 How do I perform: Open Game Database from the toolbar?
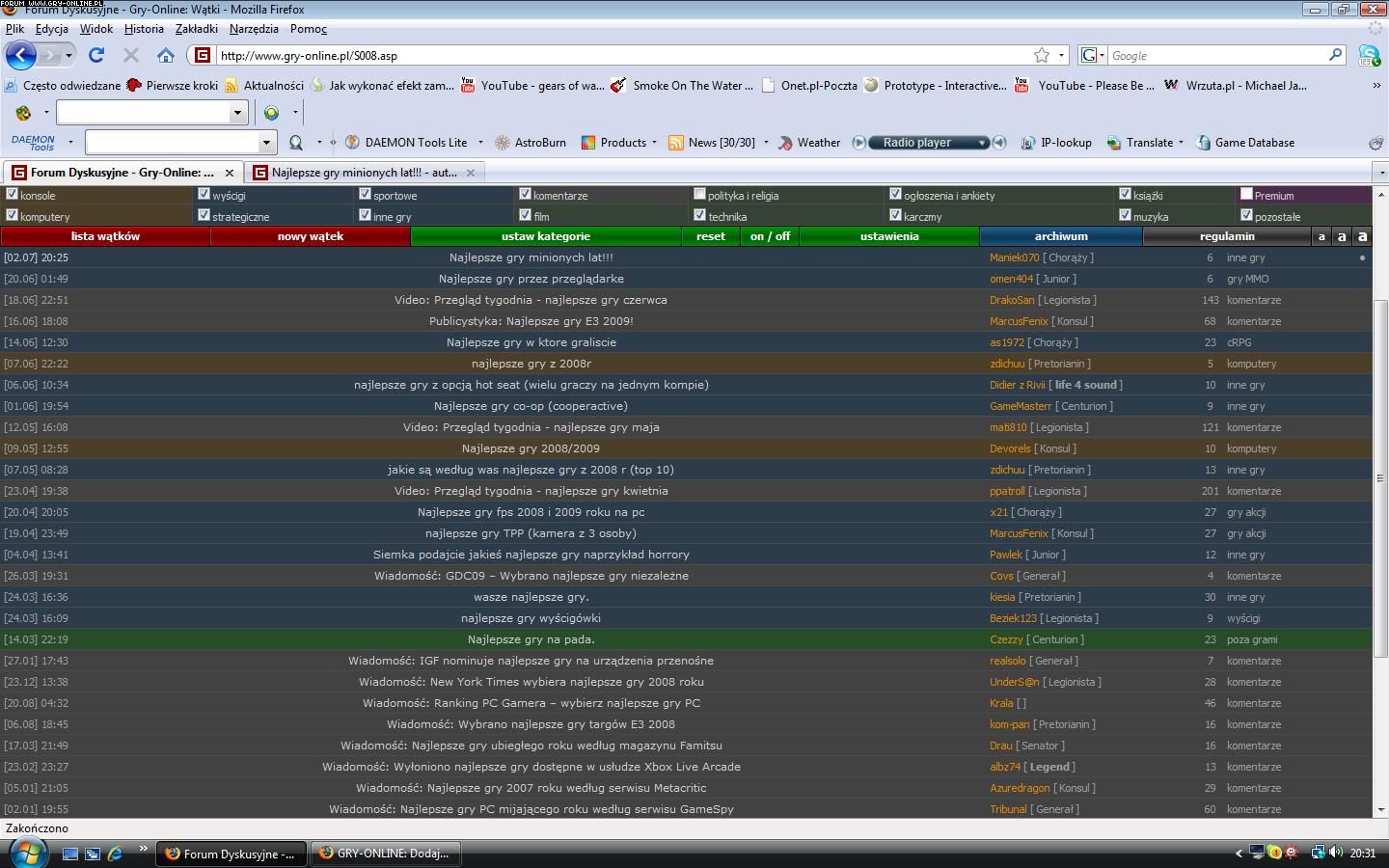1203,143
